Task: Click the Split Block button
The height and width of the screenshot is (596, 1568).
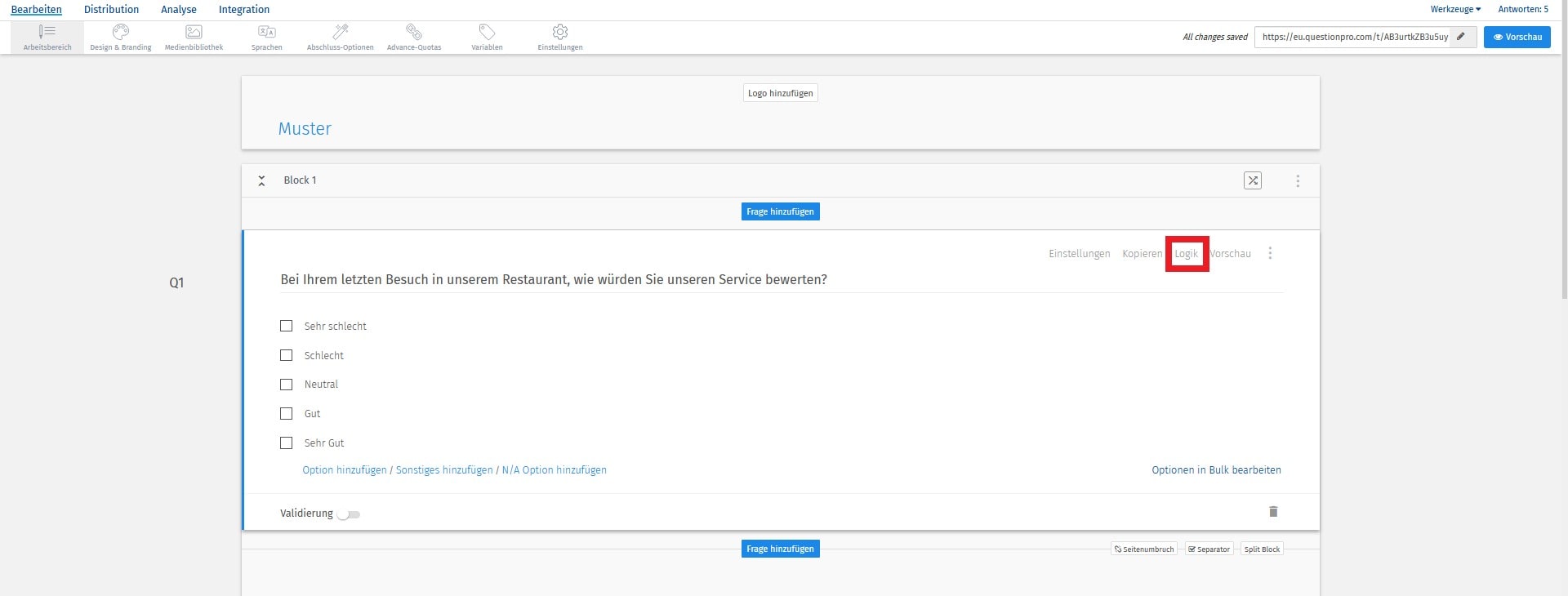Action: click(1262, 549)
